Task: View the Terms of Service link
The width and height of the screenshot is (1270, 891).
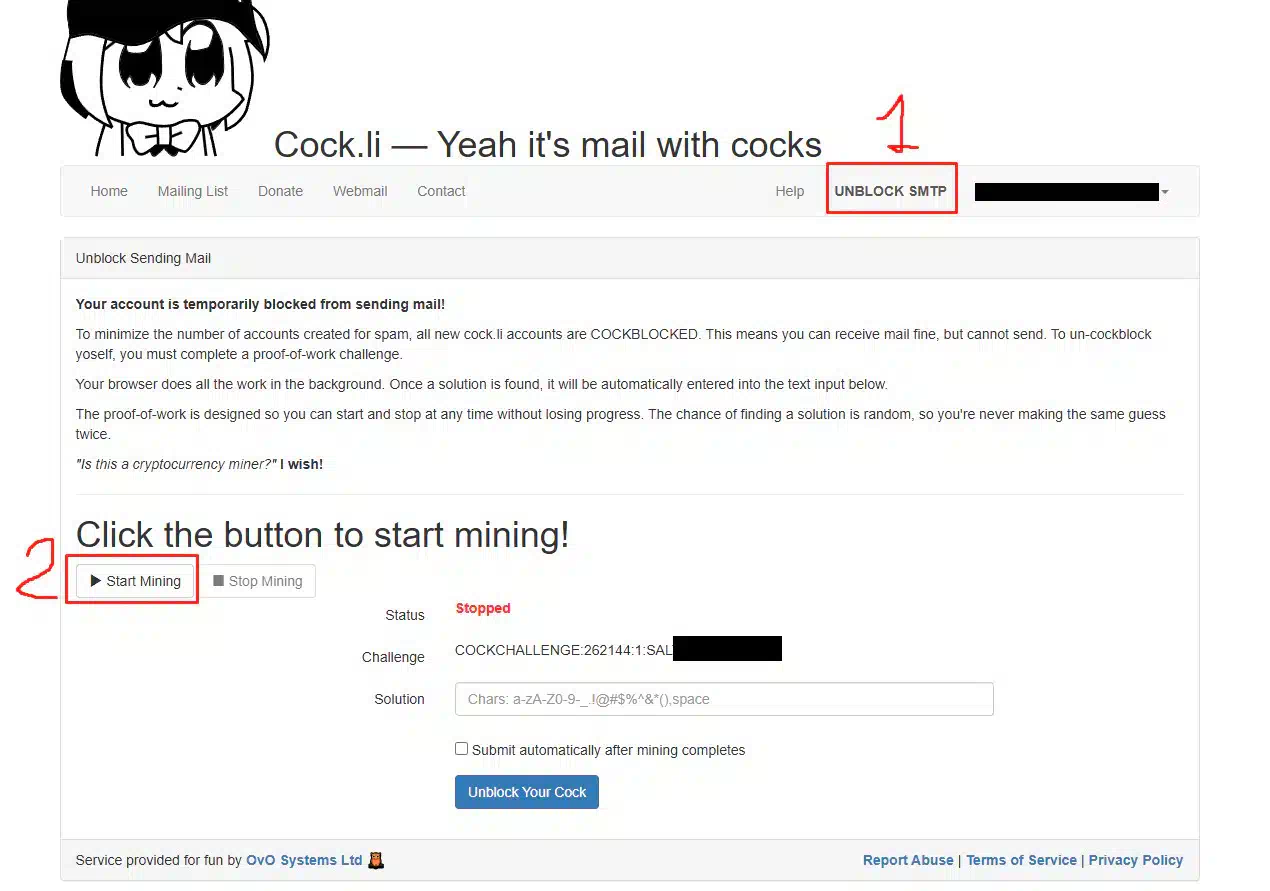Action: [x=1021, y=860]
